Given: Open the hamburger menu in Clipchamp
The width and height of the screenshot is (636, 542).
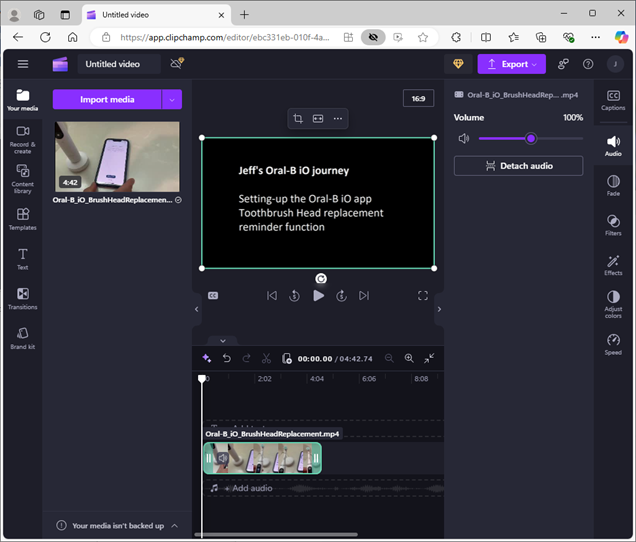Looking at the screenshot, I should click(23, 64).
